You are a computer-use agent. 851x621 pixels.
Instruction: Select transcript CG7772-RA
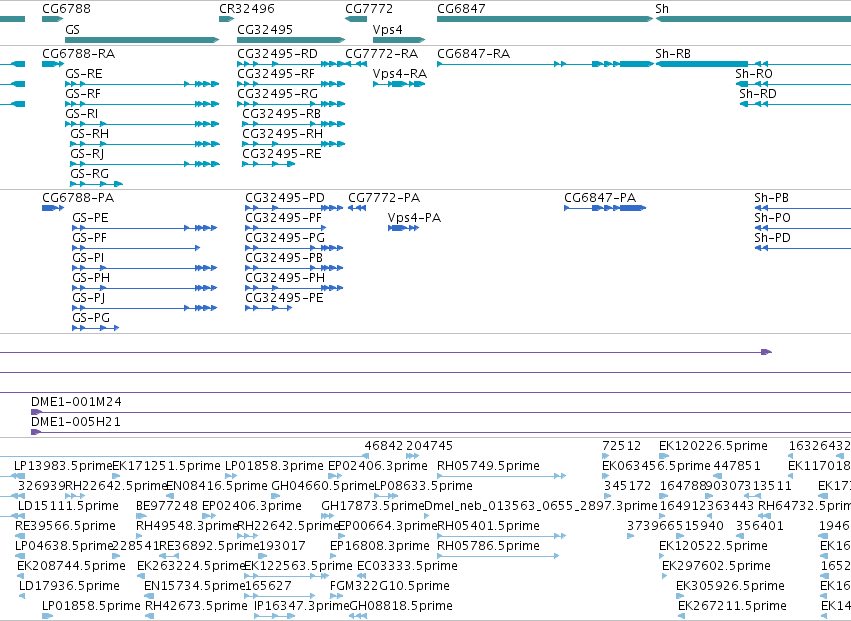[x=382, y=54]
